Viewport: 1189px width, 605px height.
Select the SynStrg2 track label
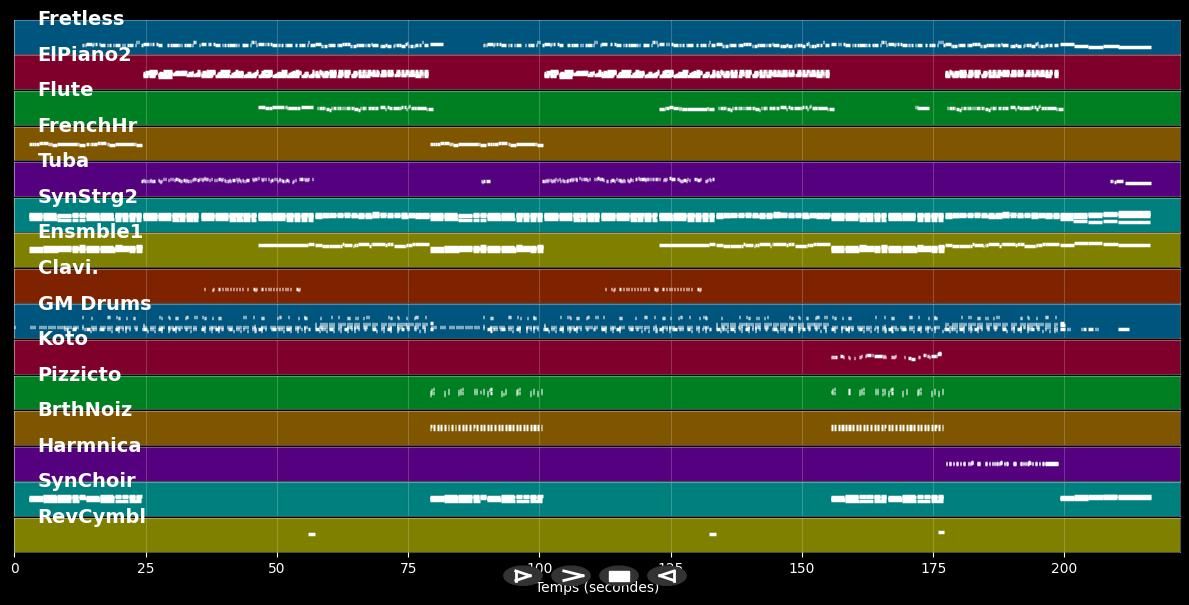pos(88,197)
